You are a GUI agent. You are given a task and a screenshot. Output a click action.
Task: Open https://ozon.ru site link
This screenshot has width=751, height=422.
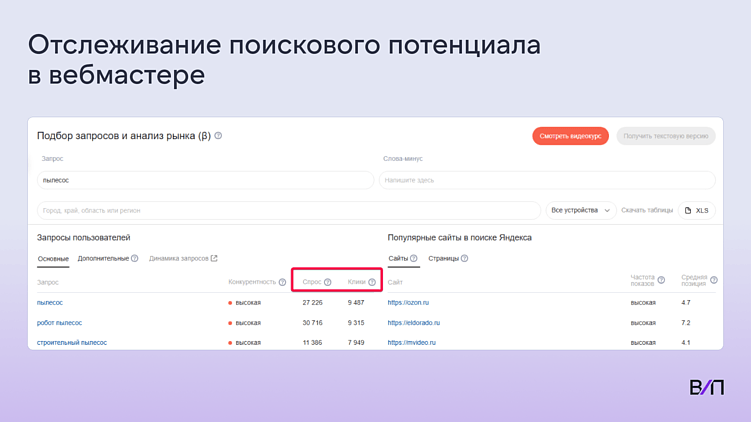408,303
